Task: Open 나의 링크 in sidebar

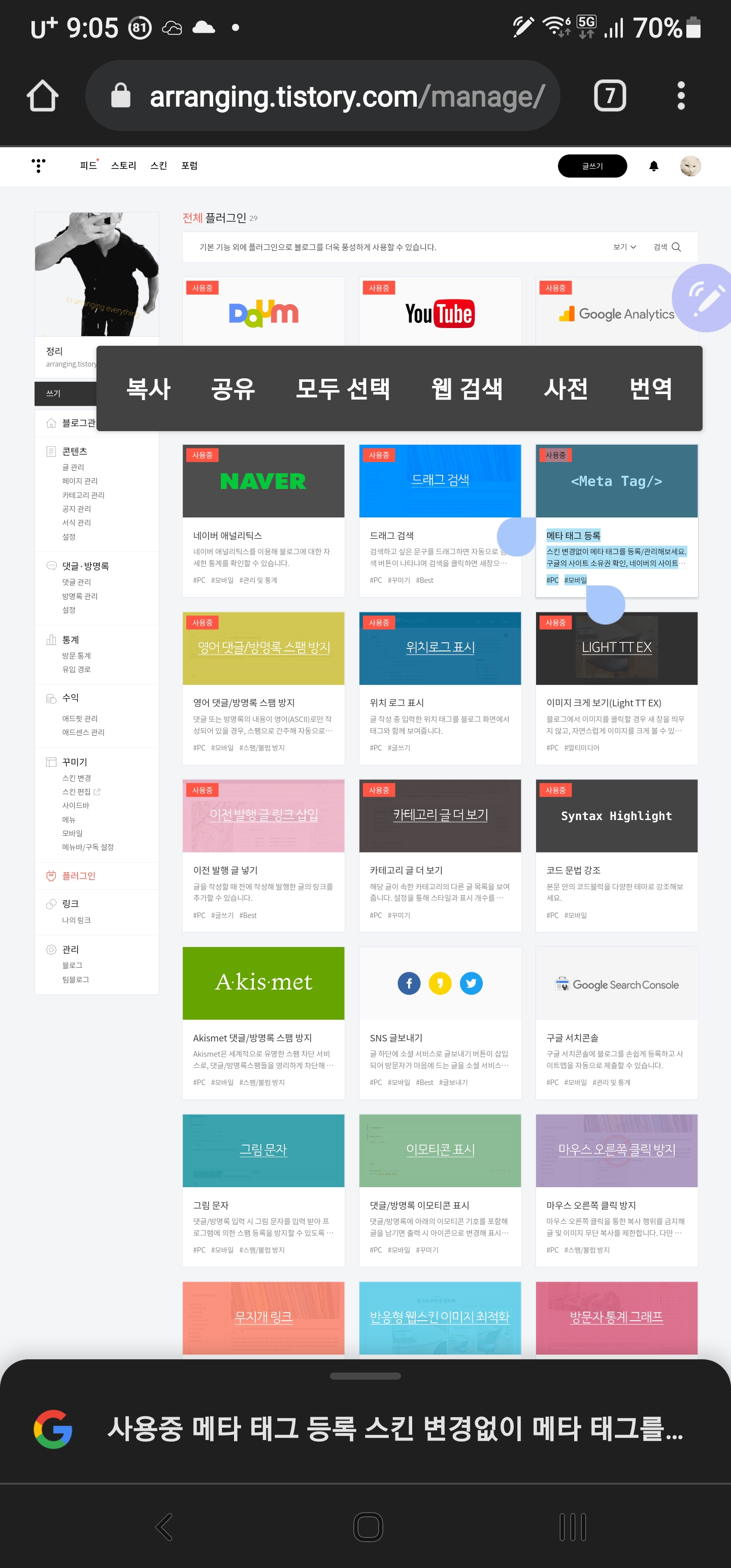Action: click(77, 920)
